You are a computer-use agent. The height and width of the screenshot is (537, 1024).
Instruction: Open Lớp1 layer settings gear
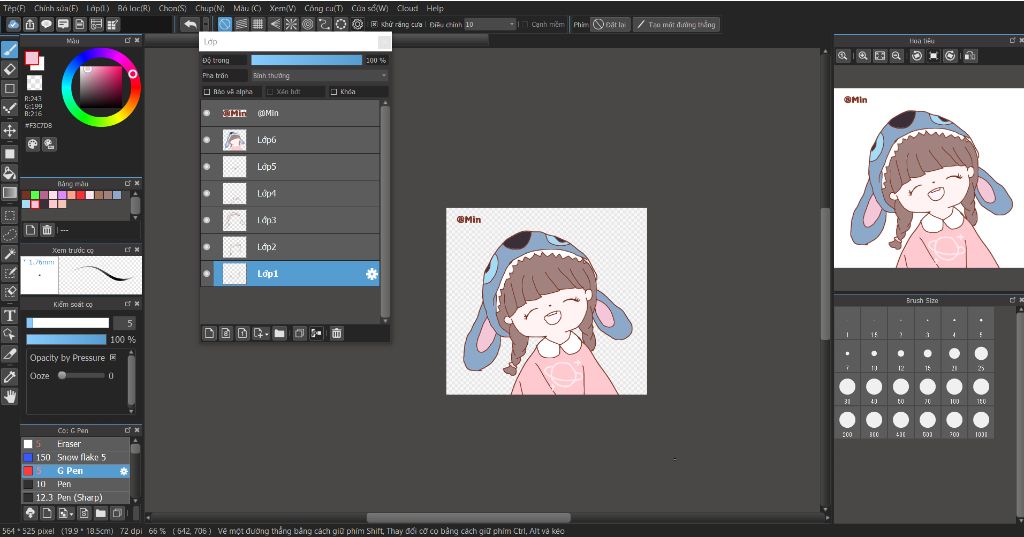tap(372, 274)
